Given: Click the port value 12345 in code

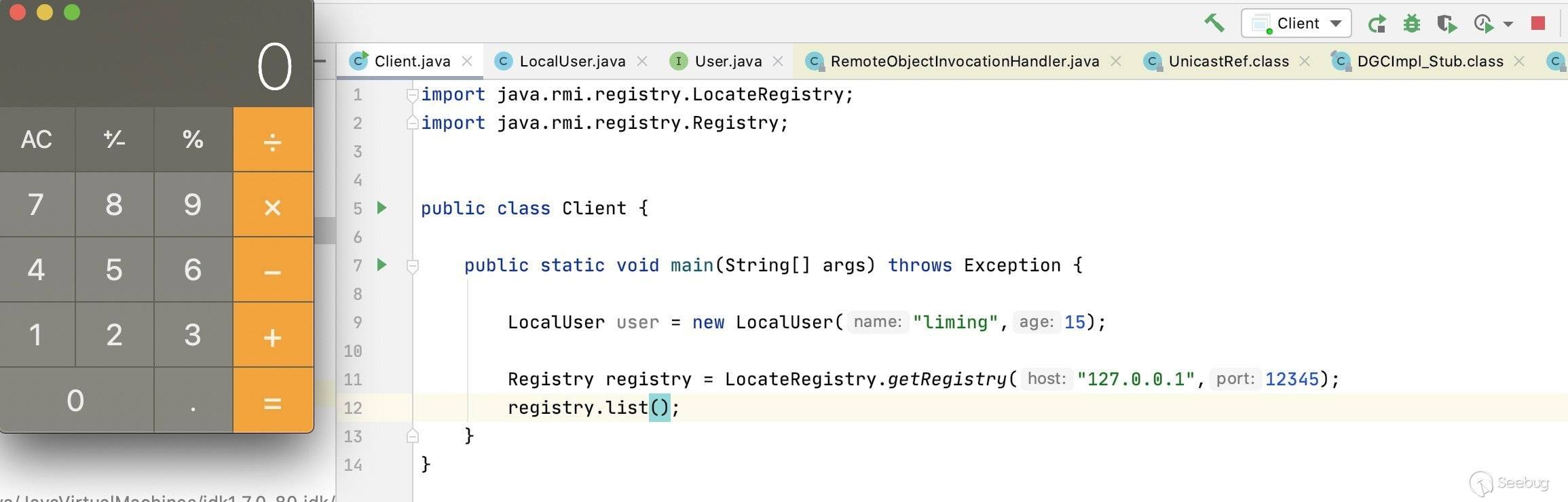Looking at the screenshot, I should click(x=1292, y=379).
